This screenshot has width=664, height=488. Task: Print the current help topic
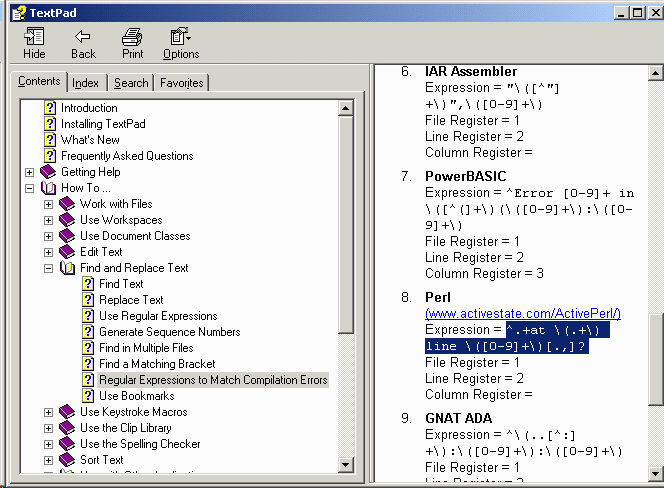click(x=132, y=43)
